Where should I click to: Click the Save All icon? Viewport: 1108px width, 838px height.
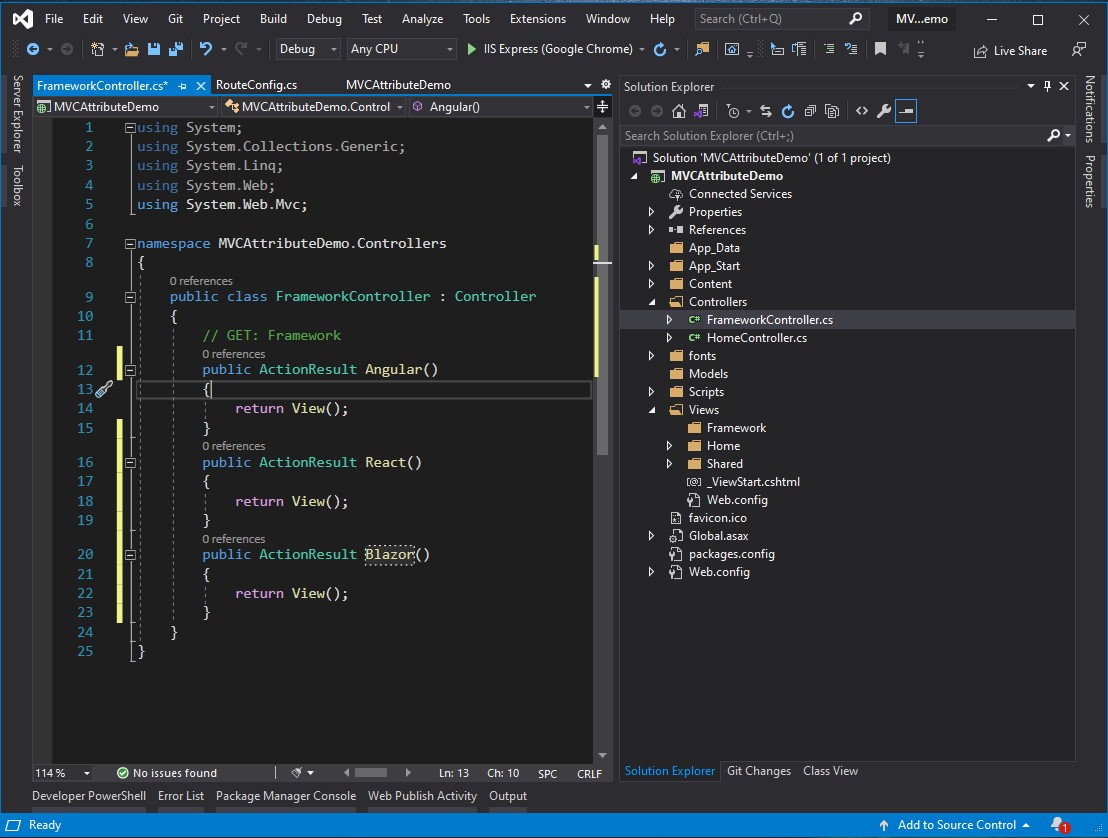tap(174, 48)
